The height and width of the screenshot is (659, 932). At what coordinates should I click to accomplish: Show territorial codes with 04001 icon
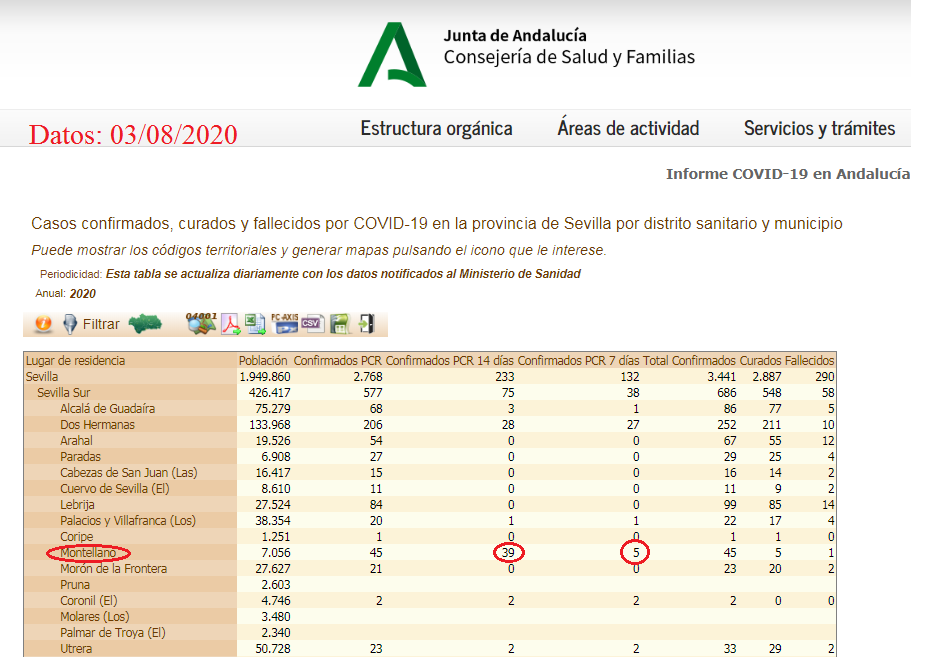(x=201, y=323)
